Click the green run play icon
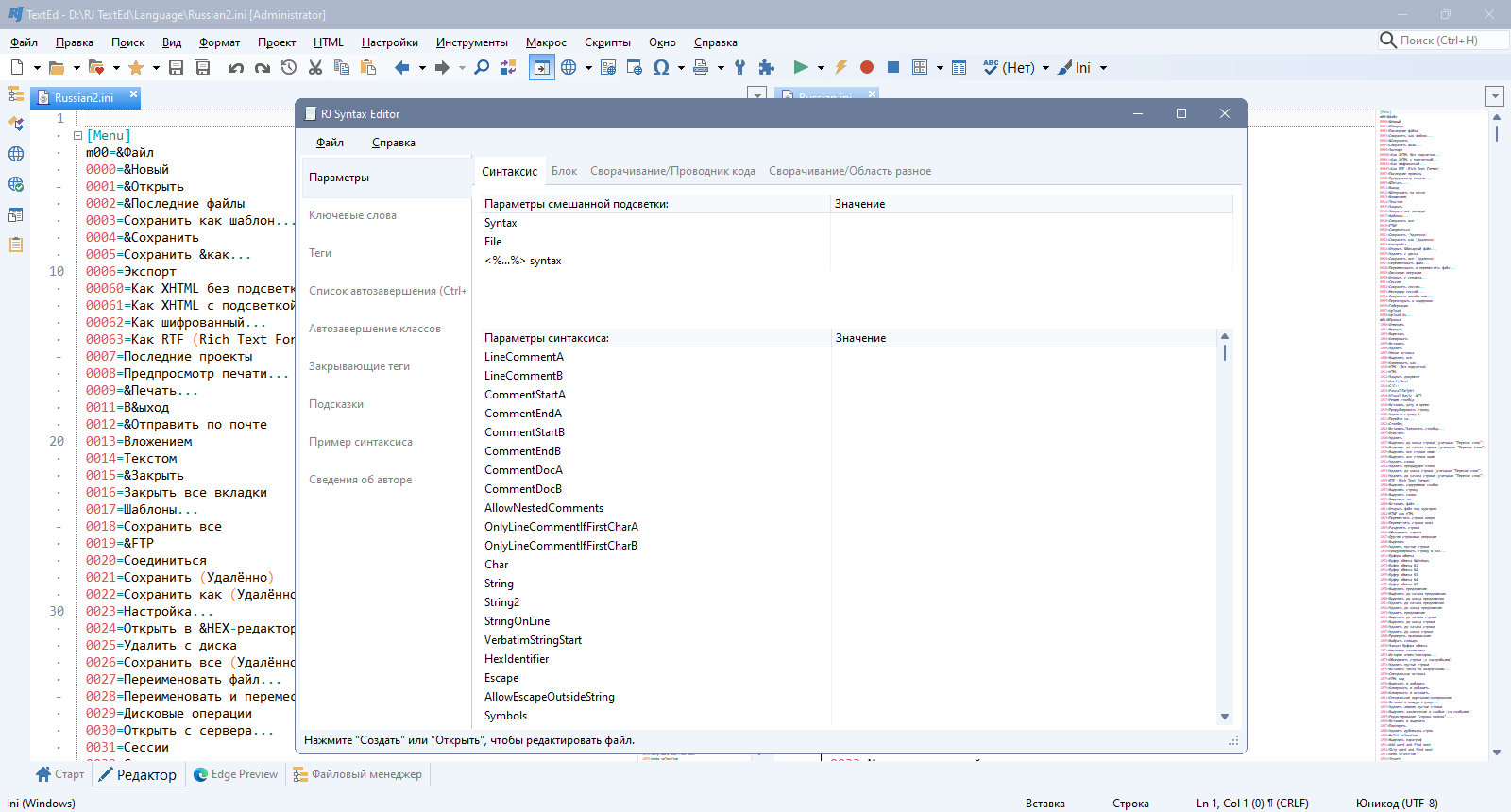Image resolution: width=1511 pixels, height=812 pixels. pyautogui.click(x=801, y=67)
